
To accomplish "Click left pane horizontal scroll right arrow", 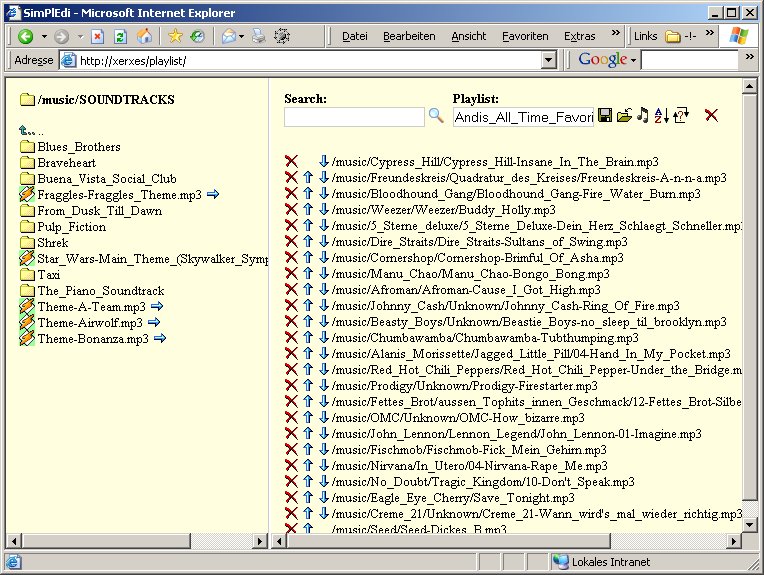I will pyautogui.click(x=260, y=540).
